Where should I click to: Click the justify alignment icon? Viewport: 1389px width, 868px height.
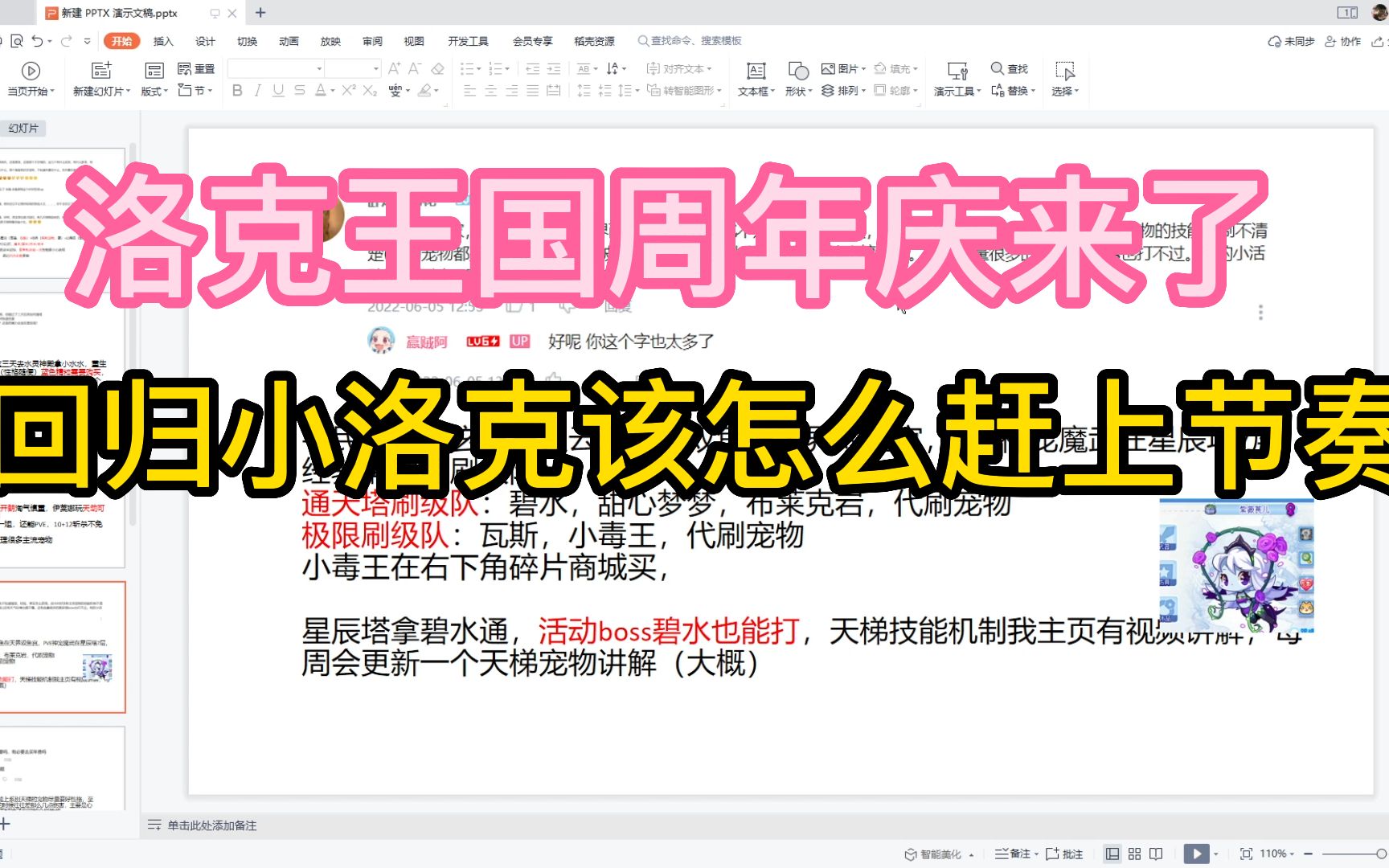tap(533, 91)
